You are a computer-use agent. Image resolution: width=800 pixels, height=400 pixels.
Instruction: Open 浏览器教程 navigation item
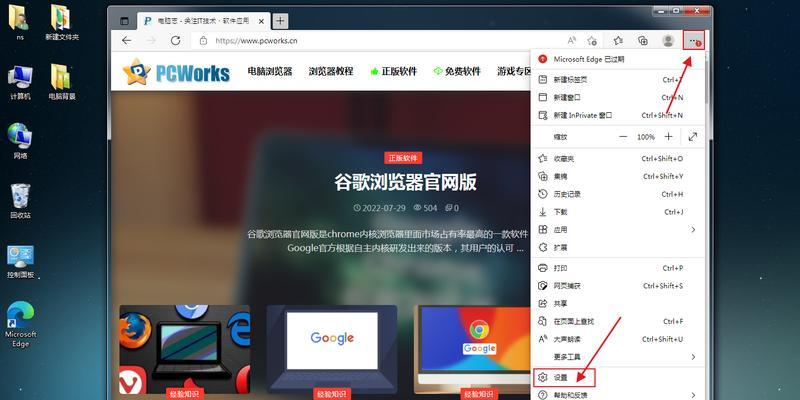click(x=331, y=71)
